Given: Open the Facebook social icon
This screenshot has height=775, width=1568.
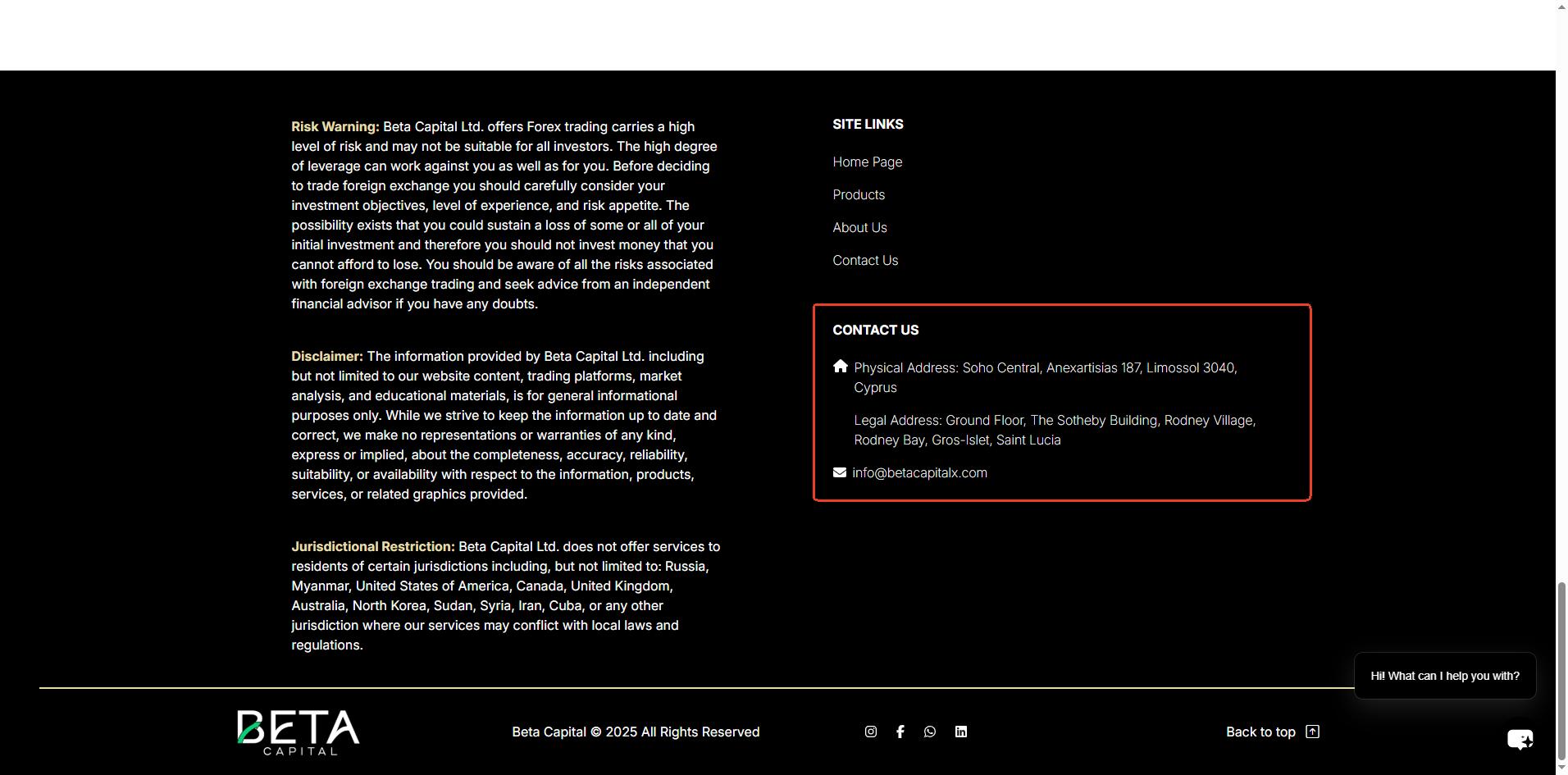Looking at the screenshot, I should [x=900, y=732].
